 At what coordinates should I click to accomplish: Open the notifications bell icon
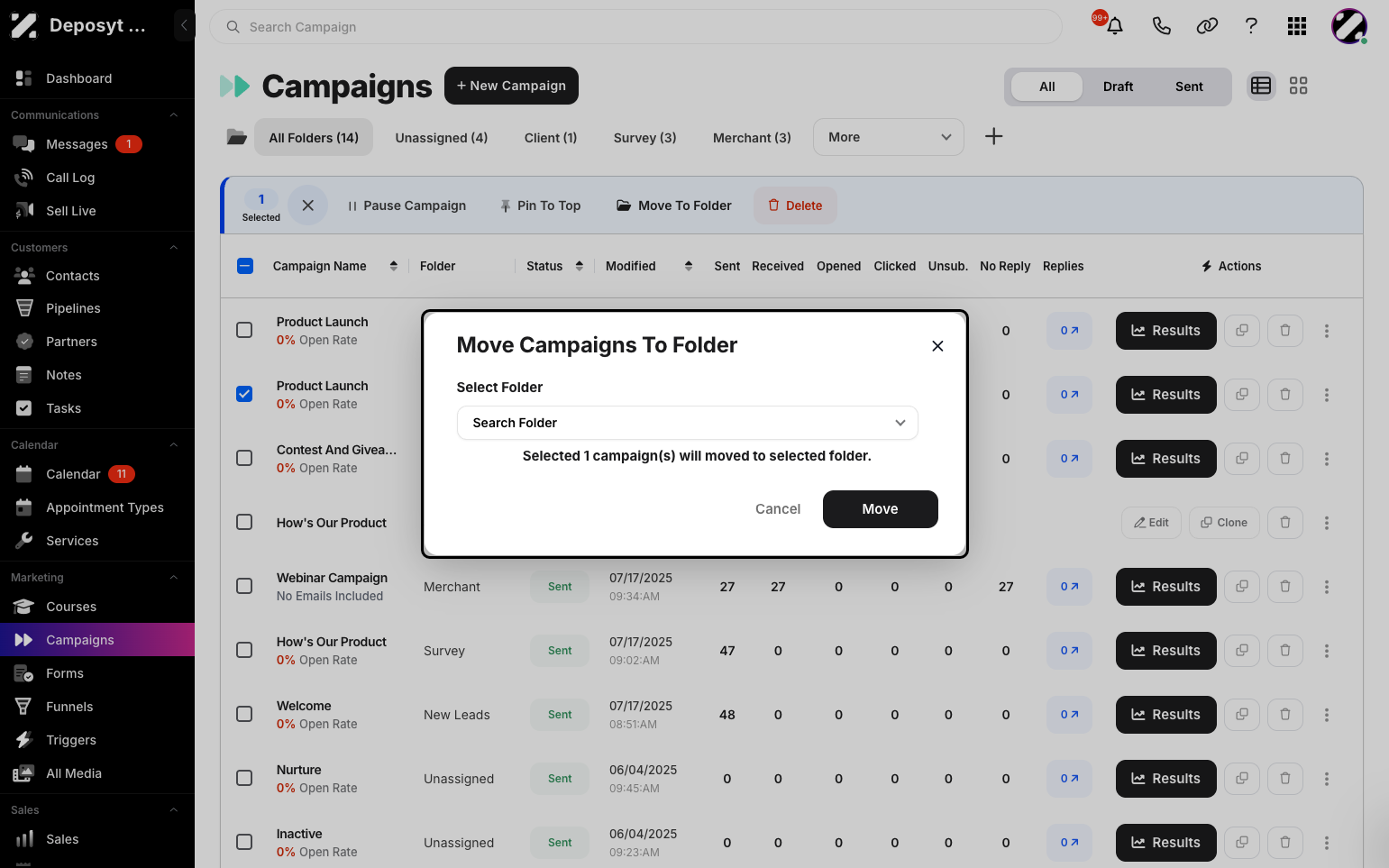coord(1115,26)
